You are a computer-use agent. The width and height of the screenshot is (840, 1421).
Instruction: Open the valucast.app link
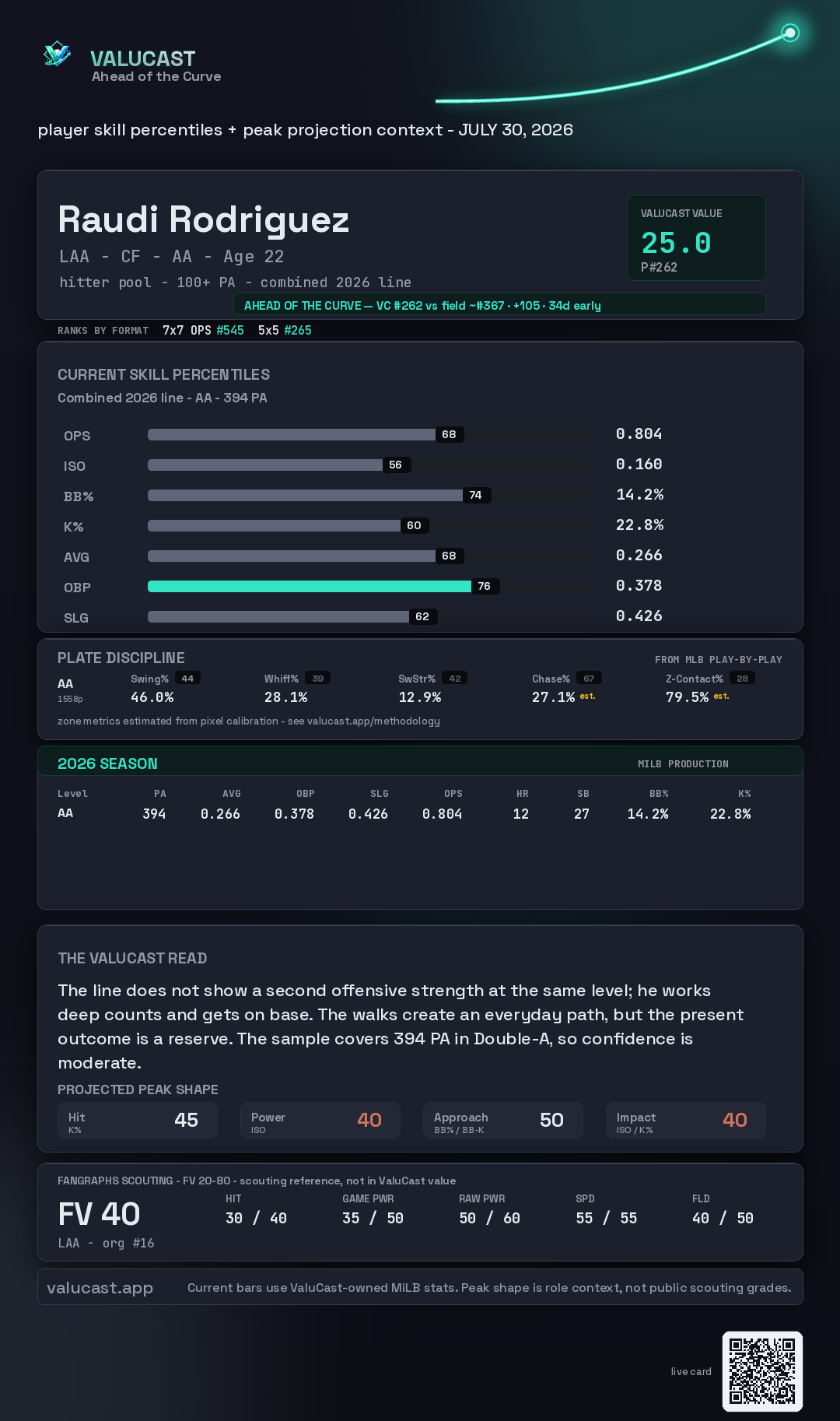pyautogui.click(x=100, y=1288)
